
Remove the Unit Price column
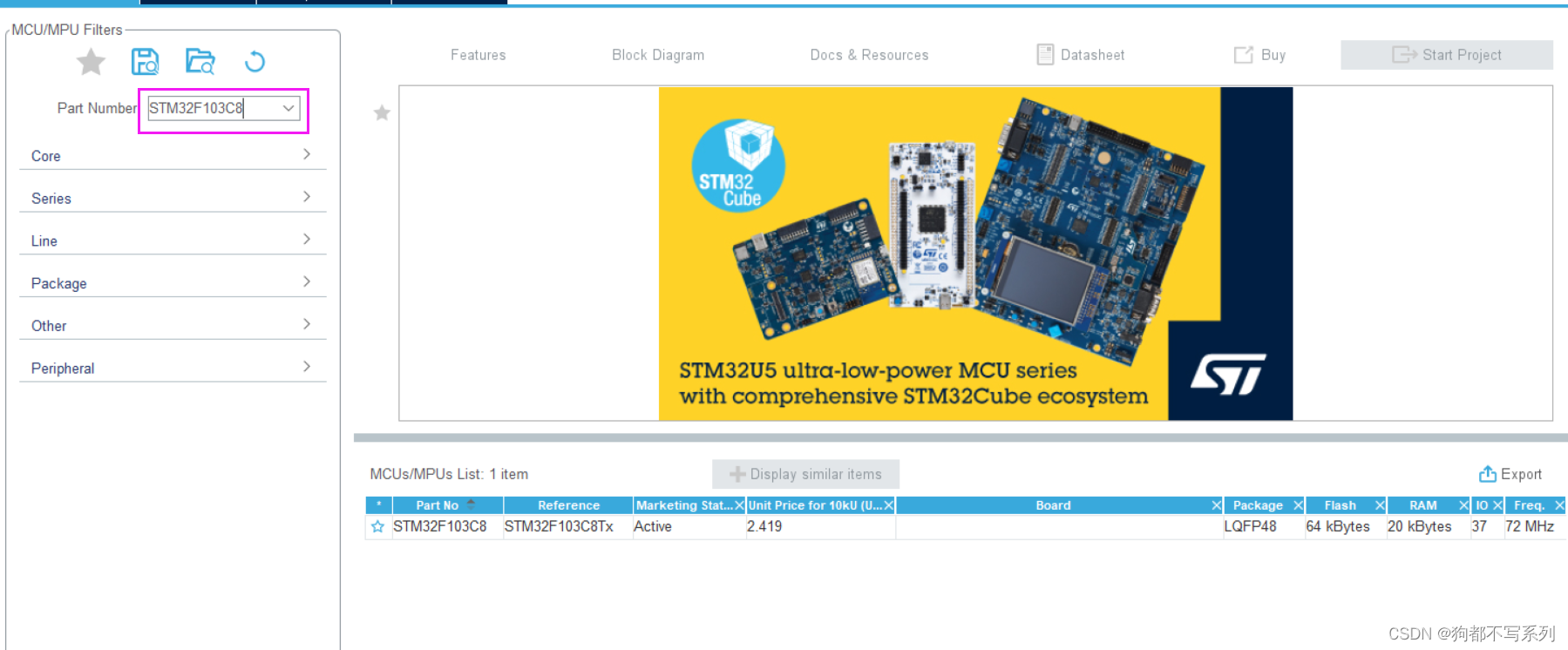(x=889, y=505)
